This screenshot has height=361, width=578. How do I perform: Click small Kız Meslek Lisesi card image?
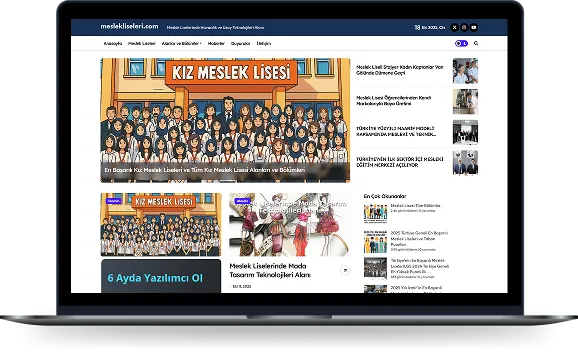(x=161, y=225)
